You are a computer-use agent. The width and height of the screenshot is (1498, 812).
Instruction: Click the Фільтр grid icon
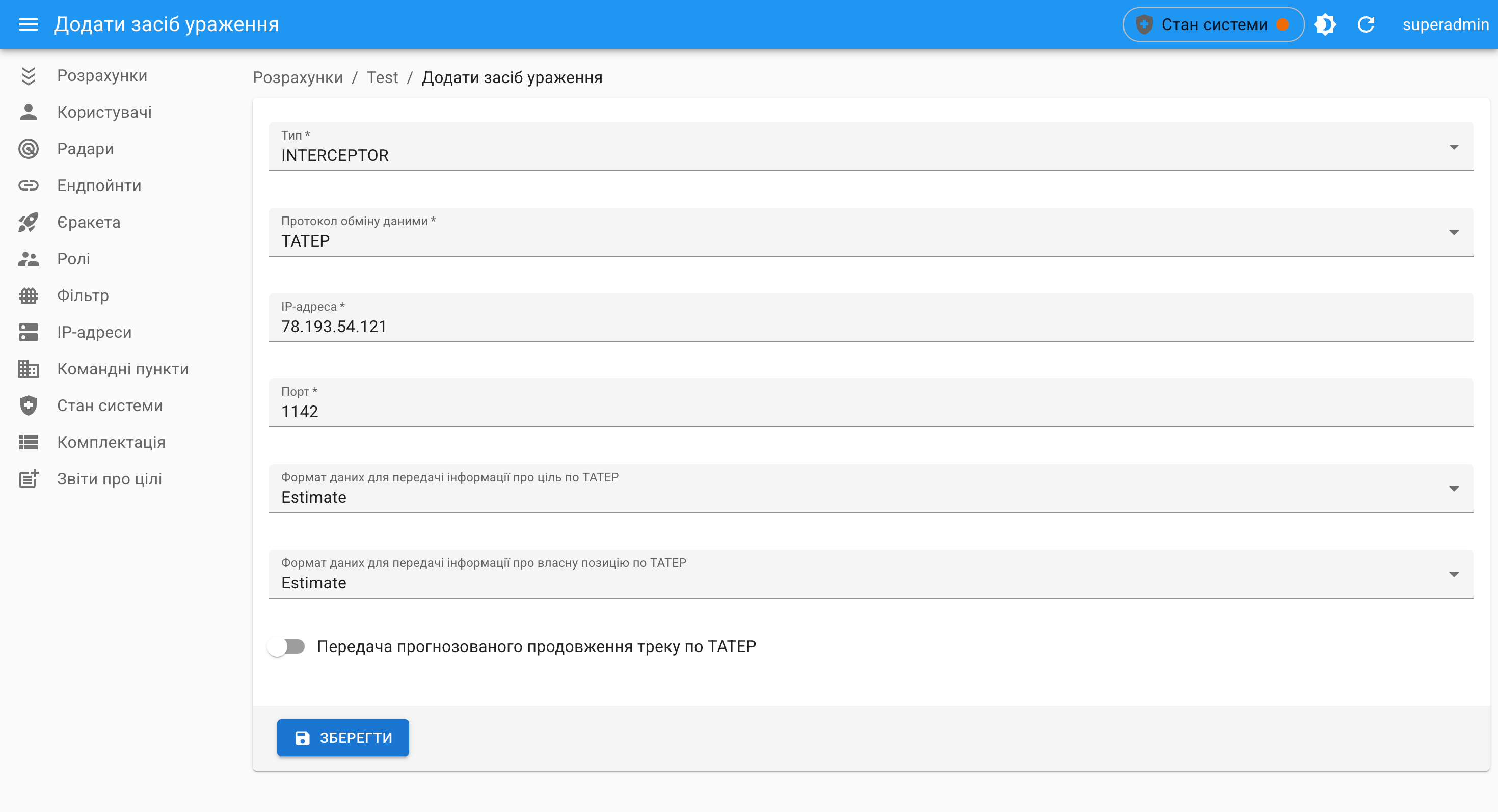(28, 295)
